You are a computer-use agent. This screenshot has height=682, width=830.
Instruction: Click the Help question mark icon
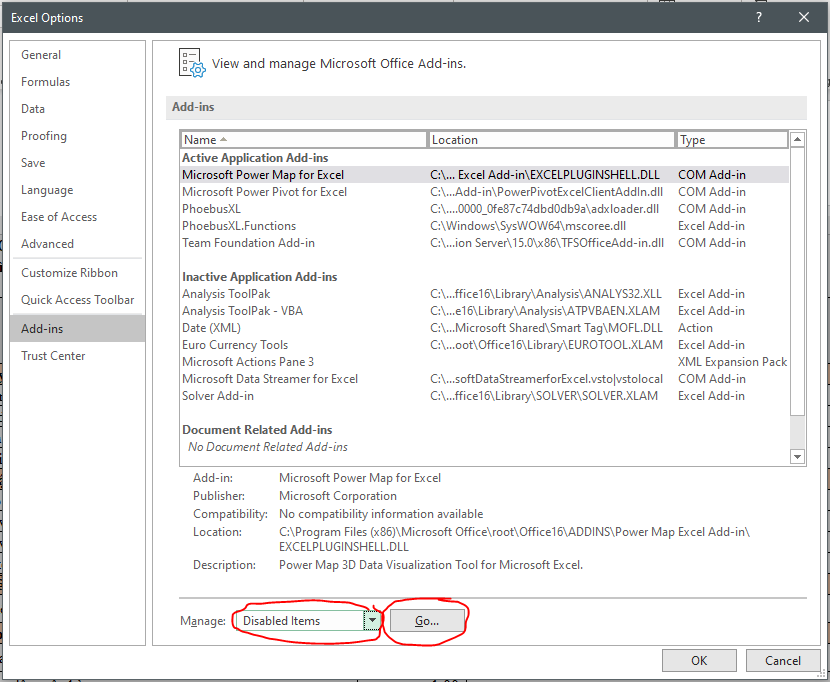click(x=759, y=17)
